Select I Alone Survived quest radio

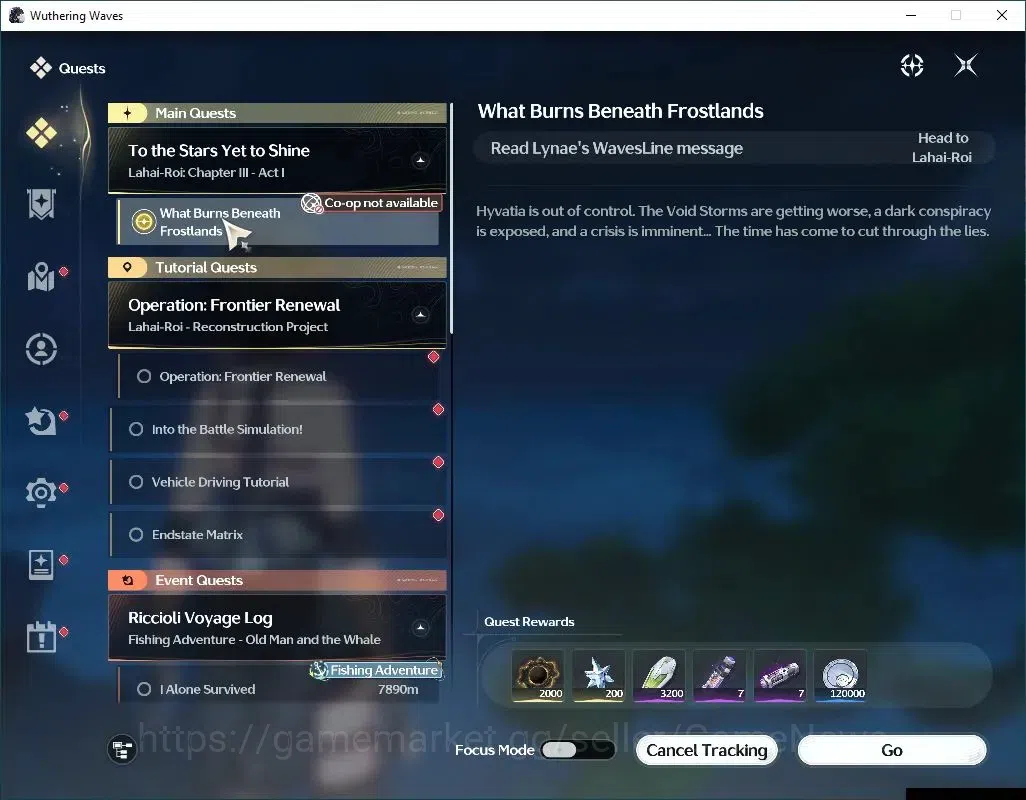tap(144, 689)
